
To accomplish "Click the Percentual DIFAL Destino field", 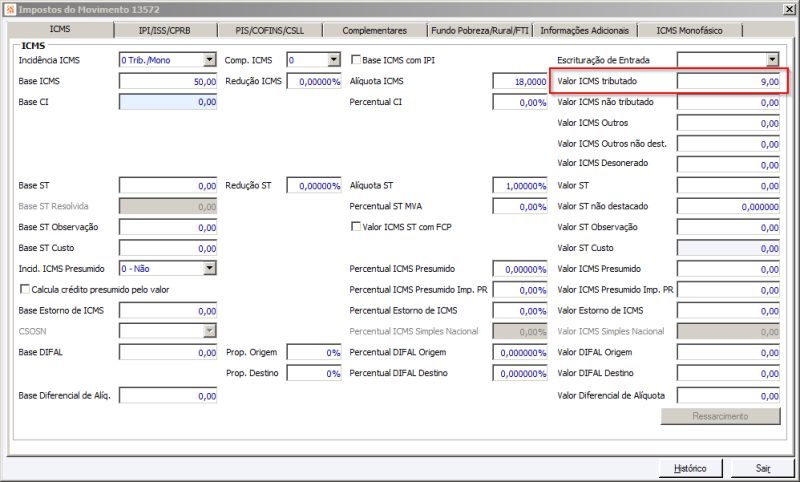I will pyautogui.click(x=520, y=373).
